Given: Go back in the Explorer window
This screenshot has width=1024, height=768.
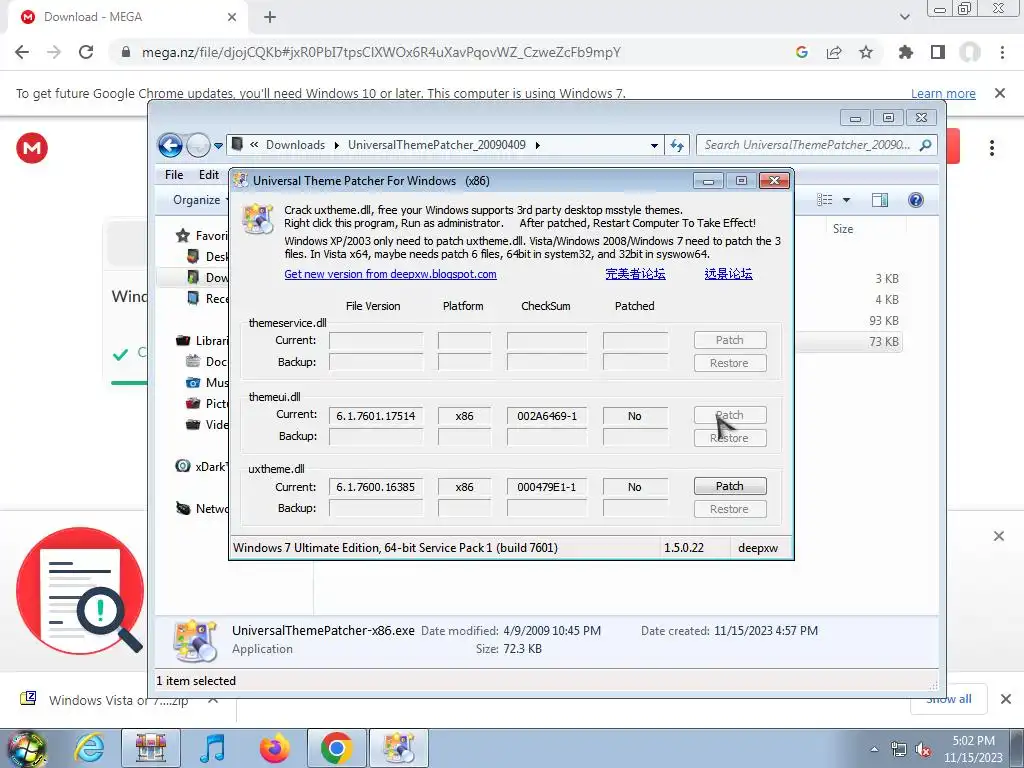Looking at the screenshot, I should click(170, 145).
